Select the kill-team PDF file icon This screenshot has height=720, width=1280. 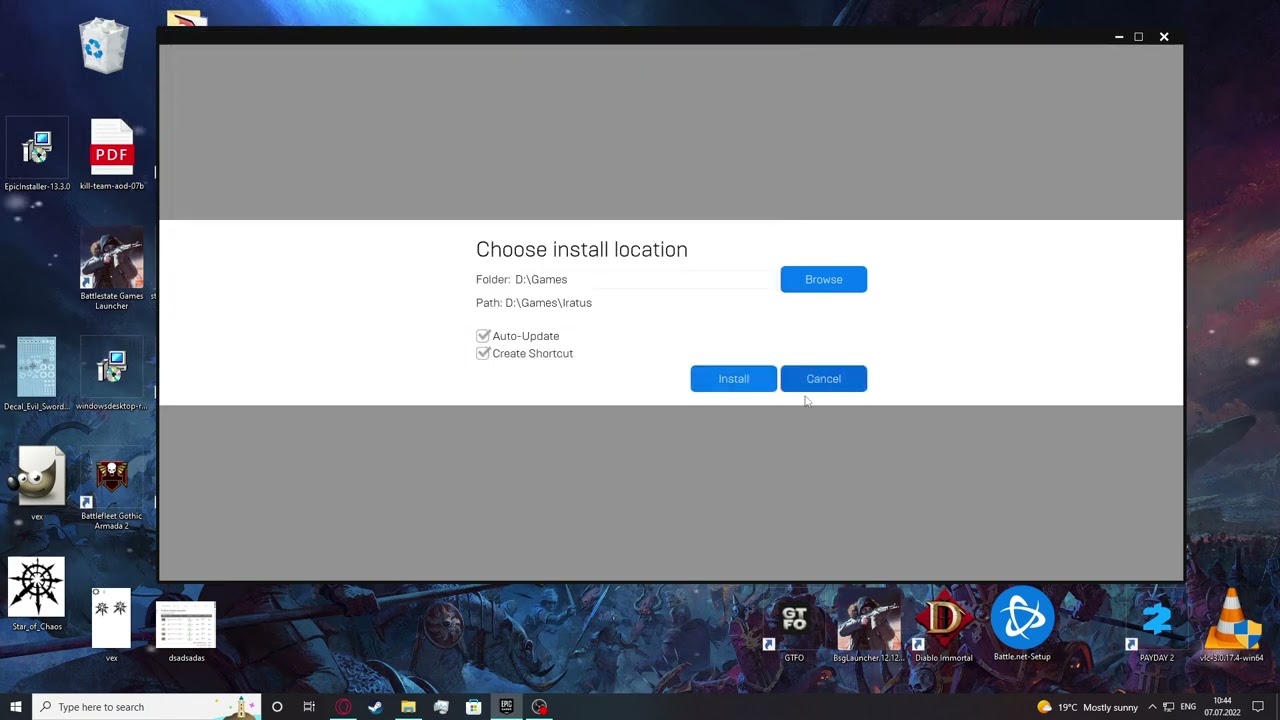point(112,155)
